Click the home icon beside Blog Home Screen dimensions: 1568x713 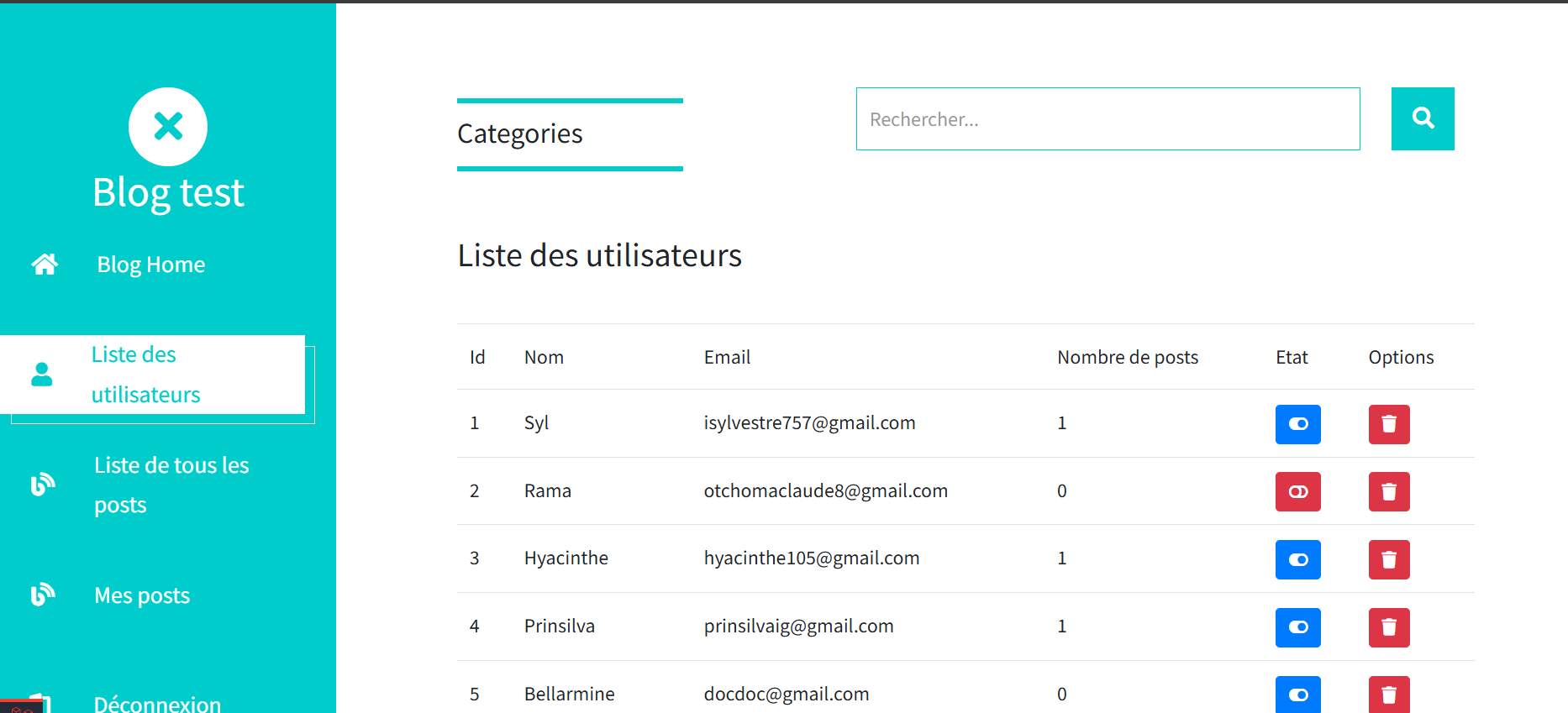[x=45, y=265]
